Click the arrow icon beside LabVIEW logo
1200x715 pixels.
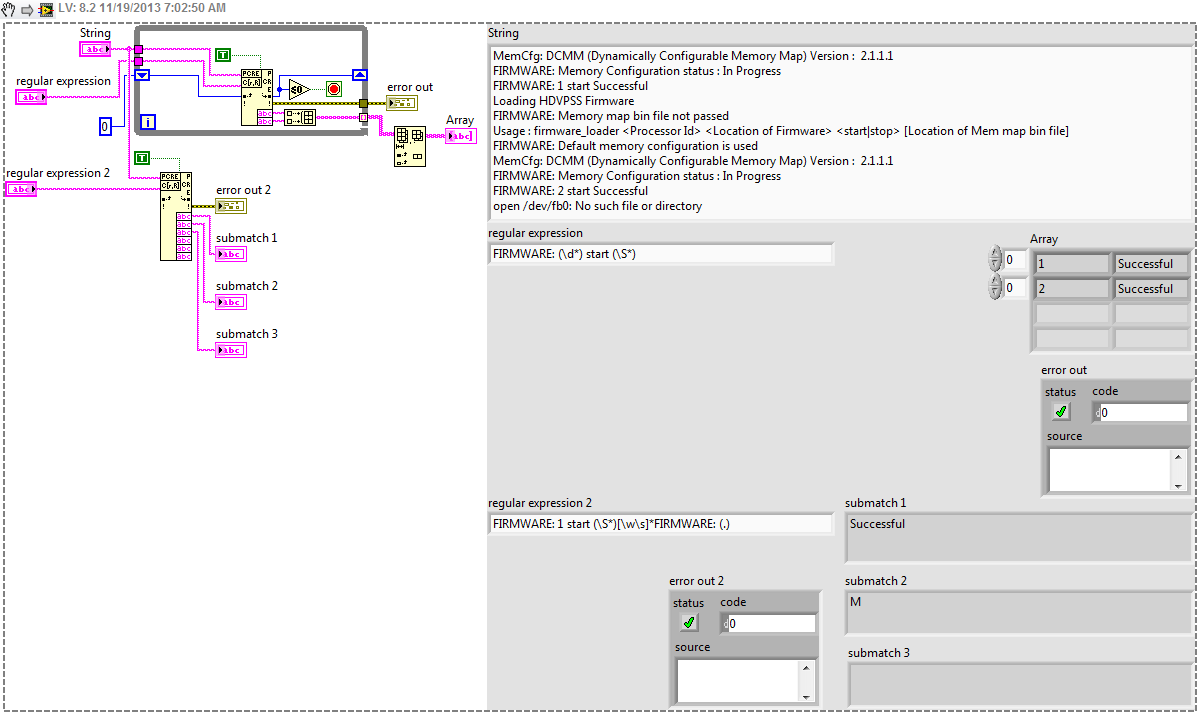tap(27, 8)
